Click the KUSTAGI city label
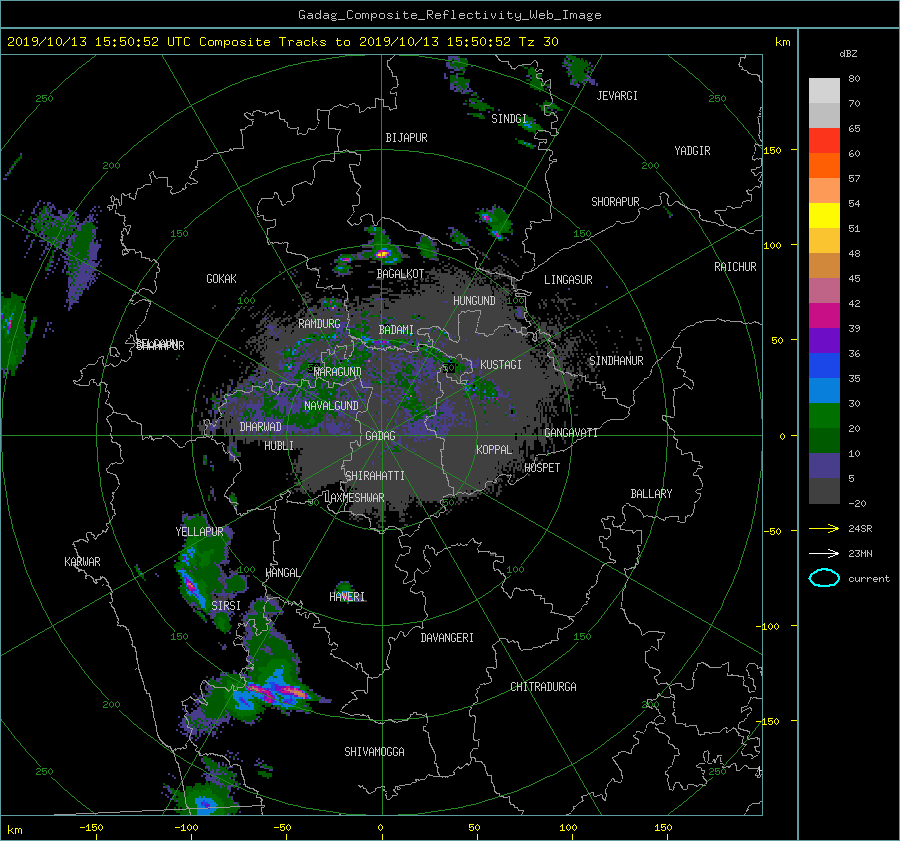900x841 pixels. (501, 365)
